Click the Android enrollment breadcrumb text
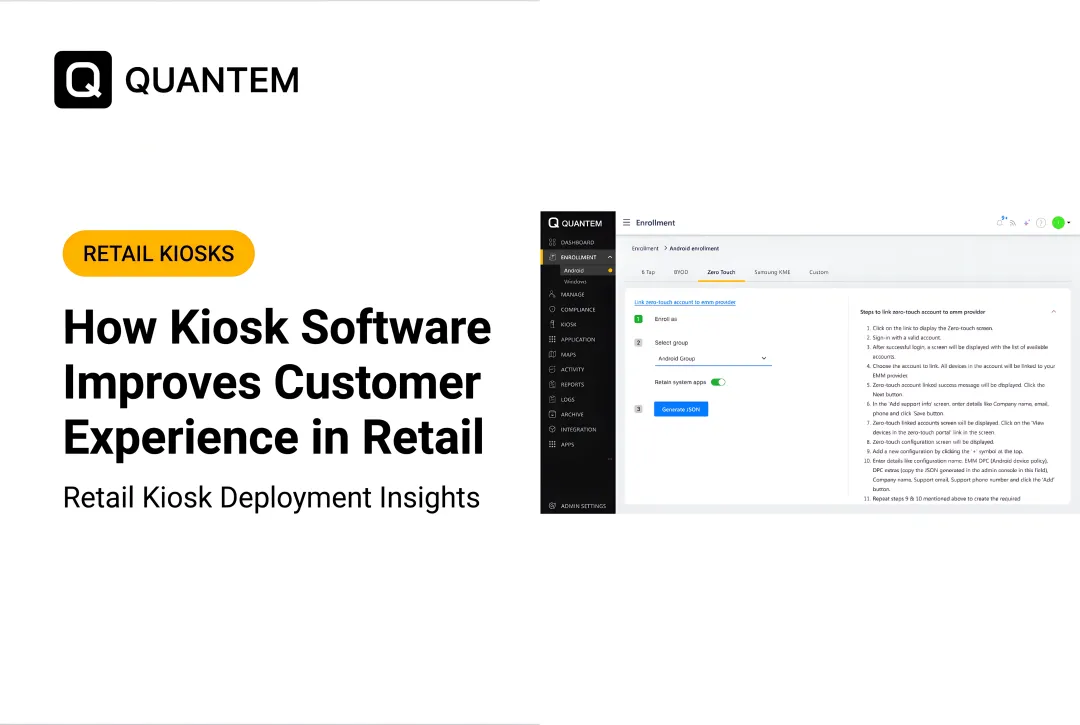The width and height of the screenshot is (1080, 725). point(694,249)
